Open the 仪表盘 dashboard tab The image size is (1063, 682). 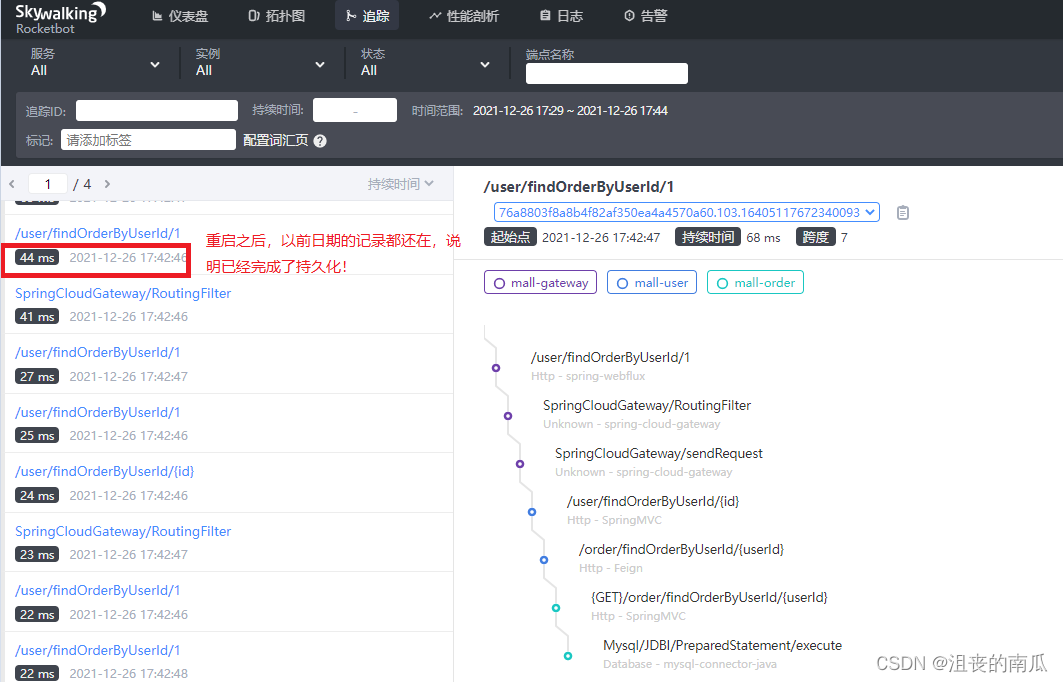pyautogui.click(x=180, y=16)
